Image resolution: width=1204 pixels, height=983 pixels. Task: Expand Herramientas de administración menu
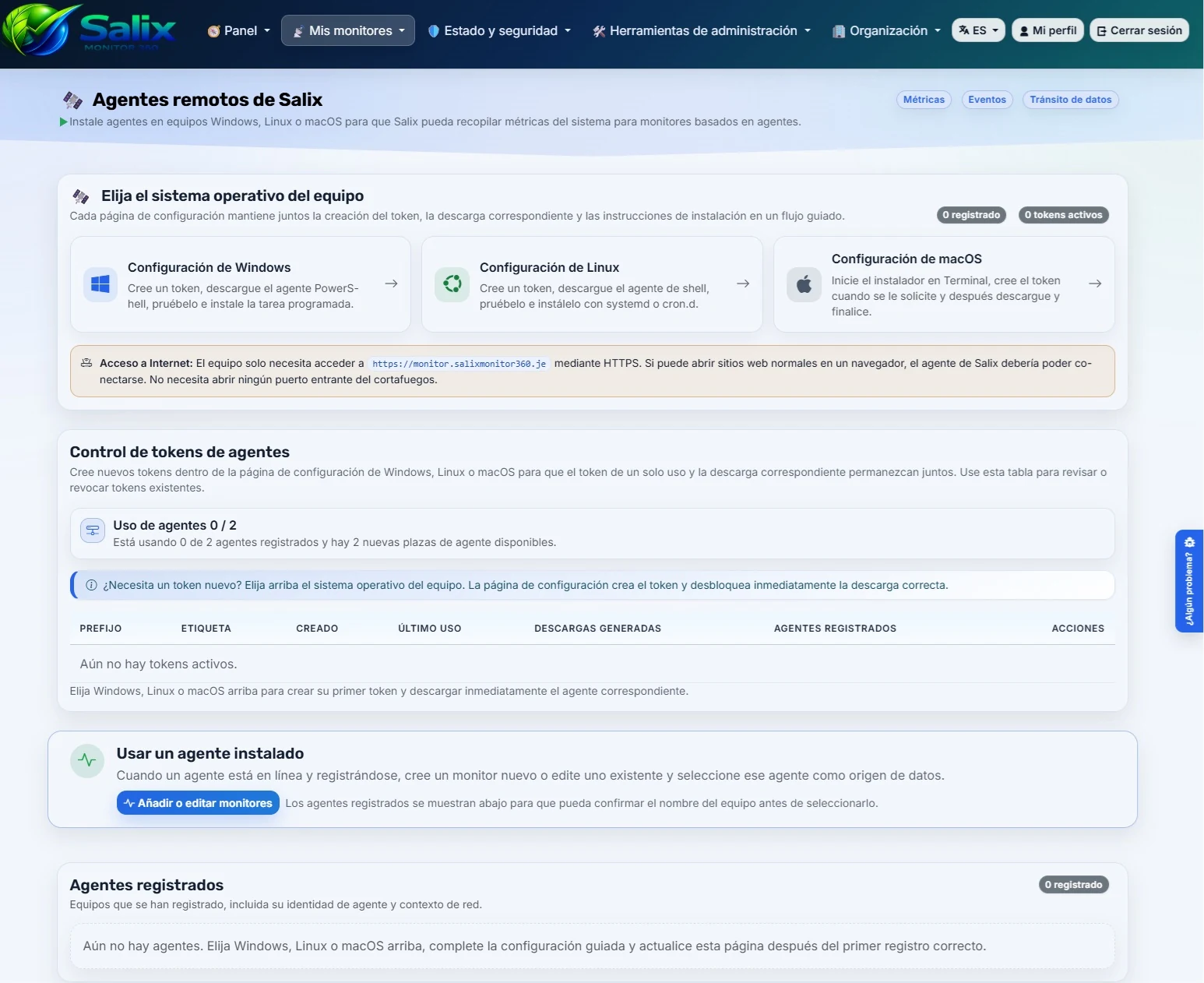[x=702, y=30]
